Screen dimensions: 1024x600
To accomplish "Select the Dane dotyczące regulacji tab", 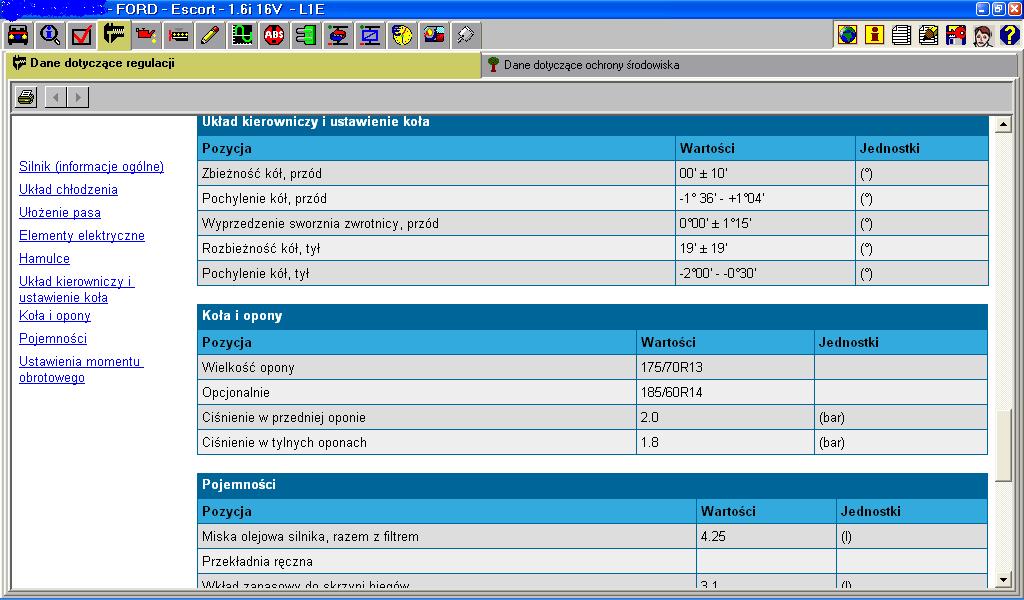I will pos(102,64).
